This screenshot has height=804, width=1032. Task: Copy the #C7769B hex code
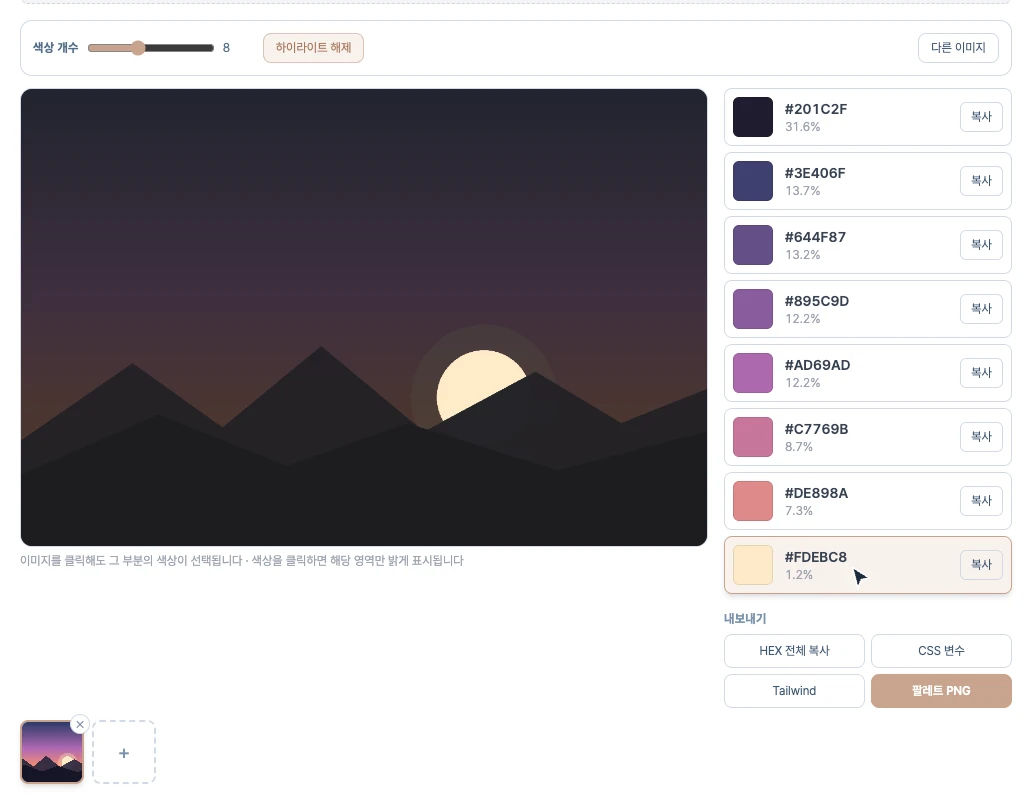click(x=981, y=437)
